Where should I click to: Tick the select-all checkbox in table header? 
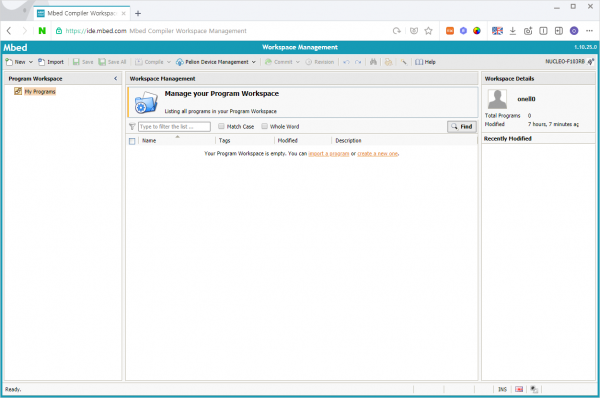click(132, 141)
